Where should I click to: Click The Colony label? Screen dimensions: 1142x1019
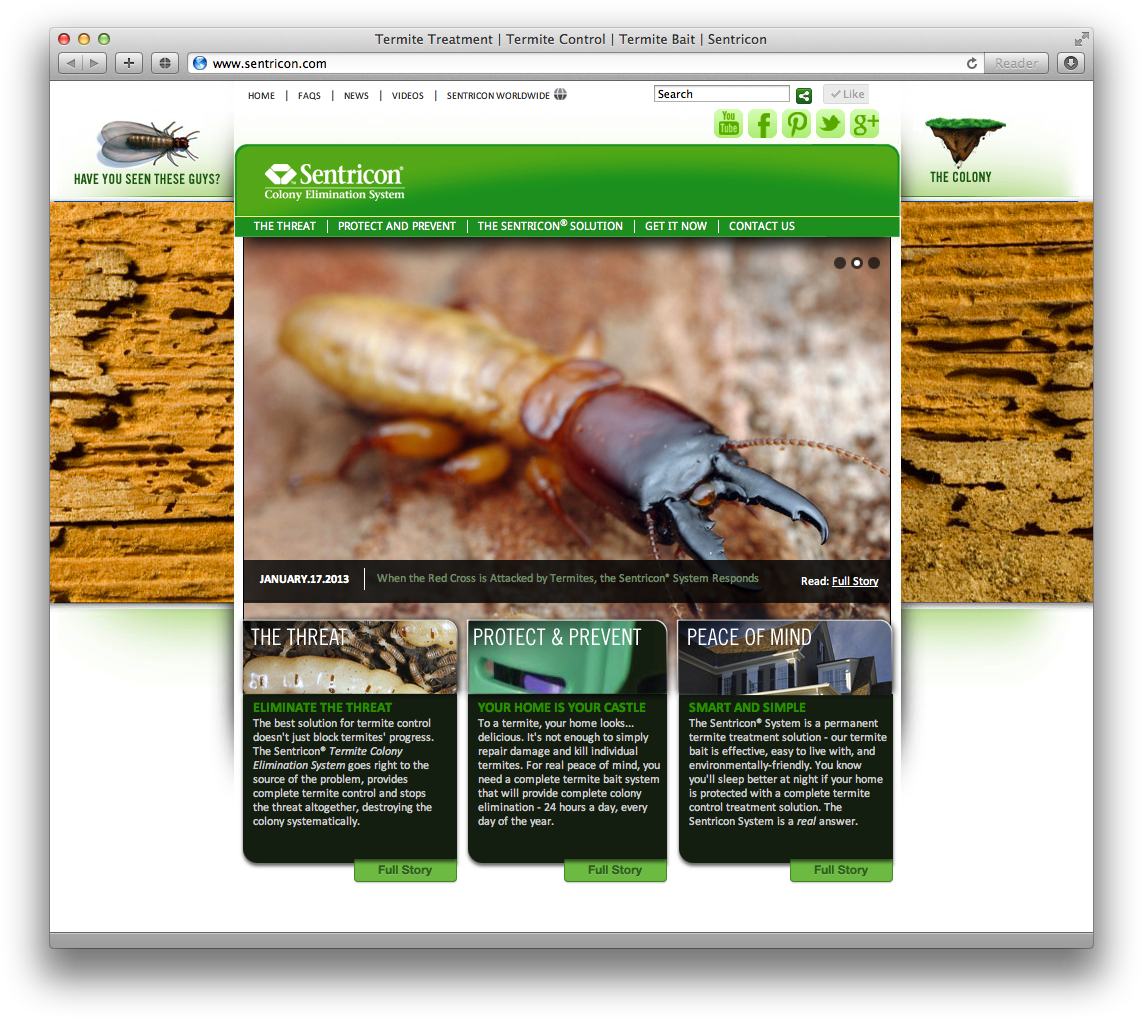[961, 177]
